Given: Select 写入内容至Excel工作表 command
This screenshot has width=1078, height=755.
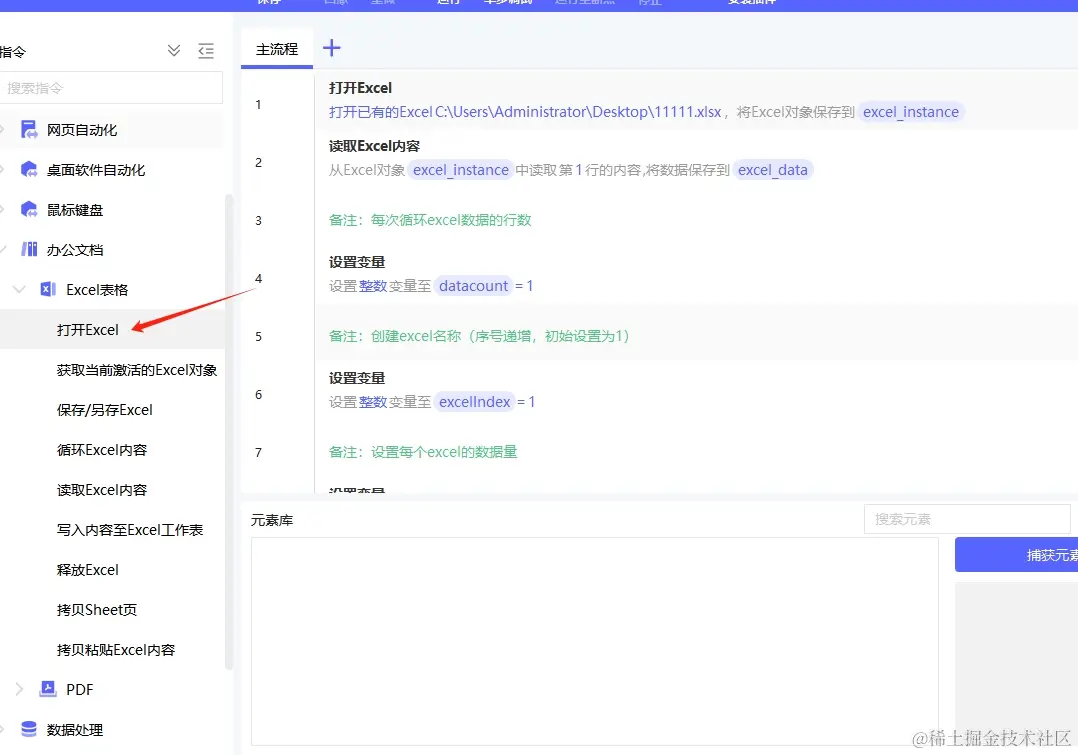Looking at the screenshot, I should coord(130,529).
